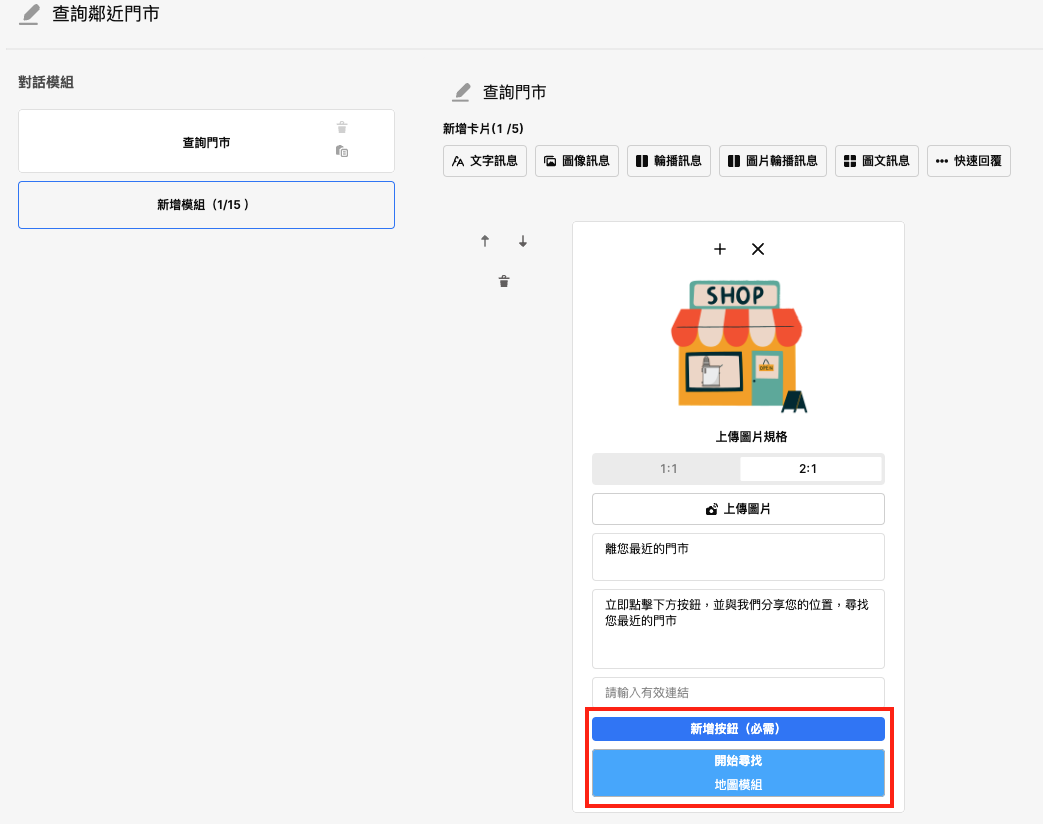Screen dimensions: 1043x824
Task: Add a 文字訊息 text message card
Action: coord(485,161)
